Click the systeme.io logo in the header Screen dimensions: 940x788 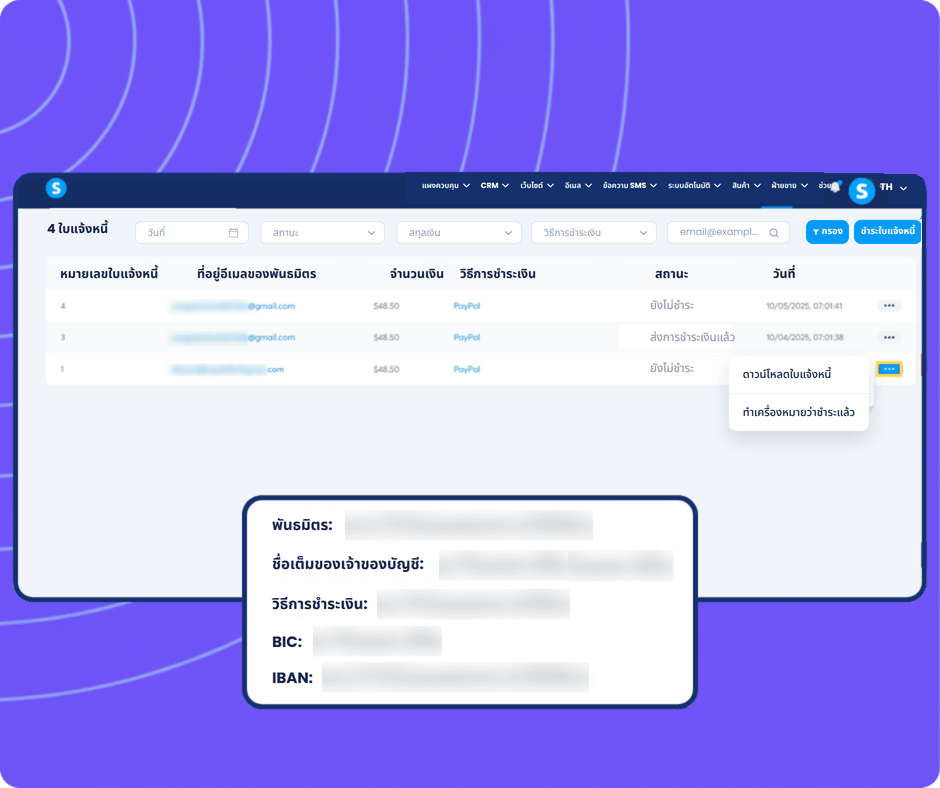[56, 188]
